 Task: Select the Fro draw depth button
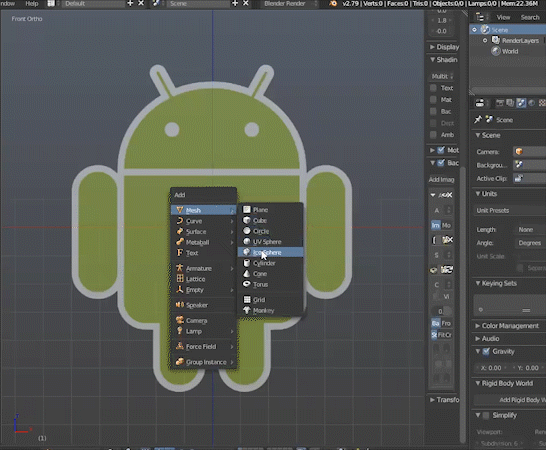pos(446,323)
